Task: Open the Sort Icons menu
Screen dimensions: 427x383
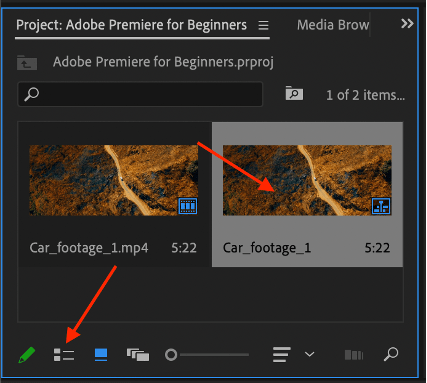Action: click(x=281, y=355)
